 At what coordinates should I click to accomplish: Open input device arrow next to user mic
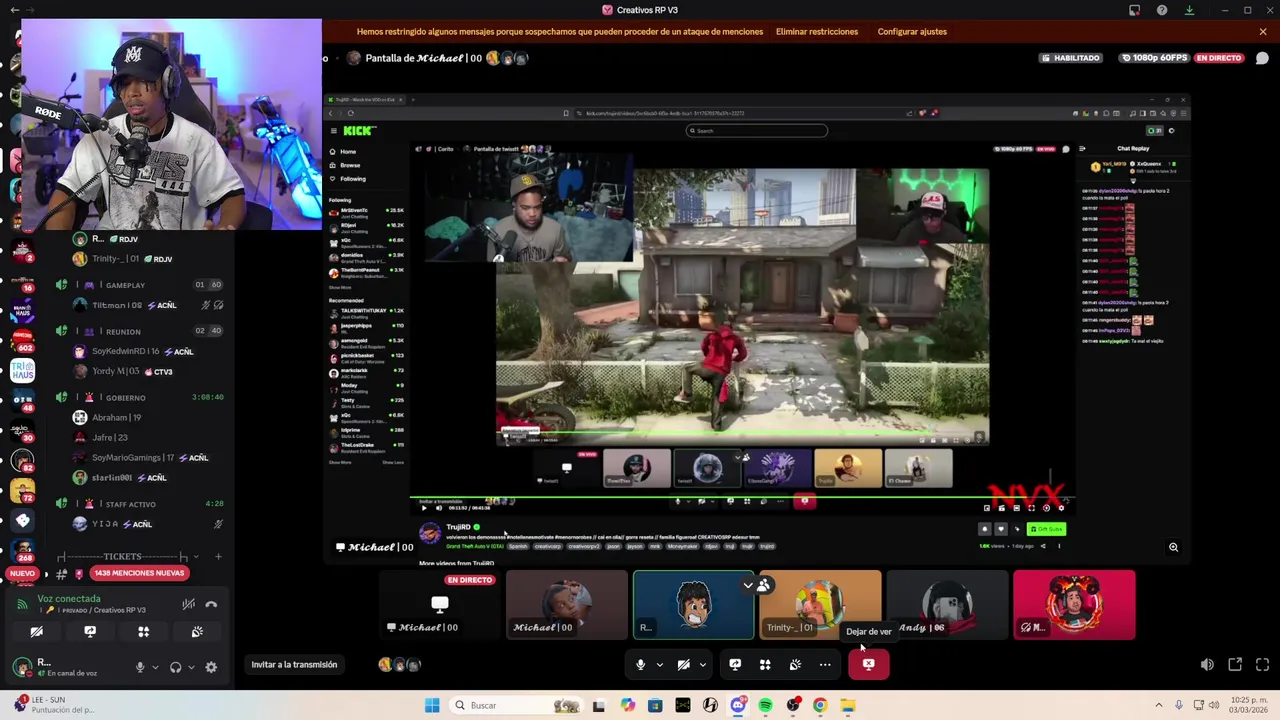click(154, 667)
